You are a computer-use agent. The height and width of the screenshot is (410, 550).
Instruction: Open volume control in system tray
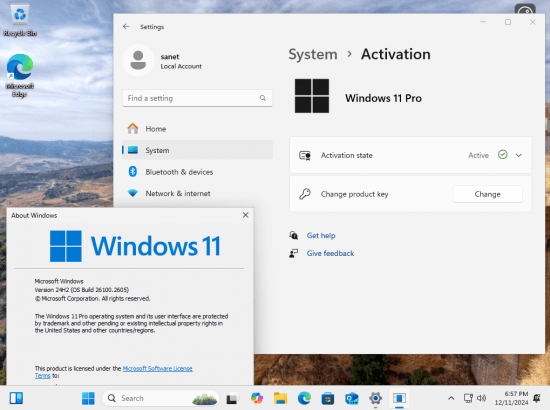[x=482, y=398]
